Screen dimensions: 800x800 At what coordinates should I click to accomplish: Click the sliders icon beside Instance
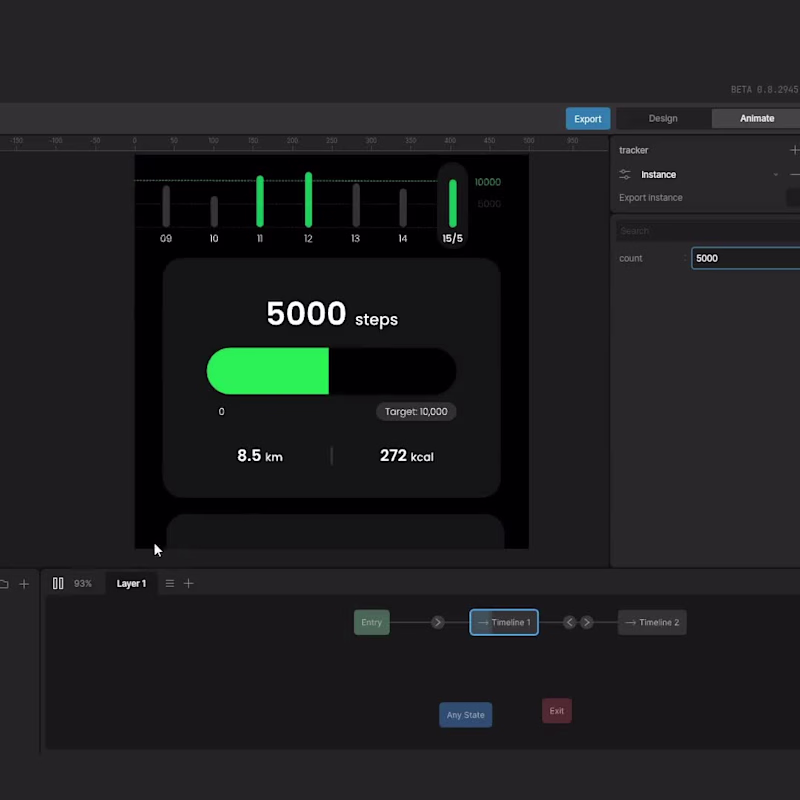point(624,174)
